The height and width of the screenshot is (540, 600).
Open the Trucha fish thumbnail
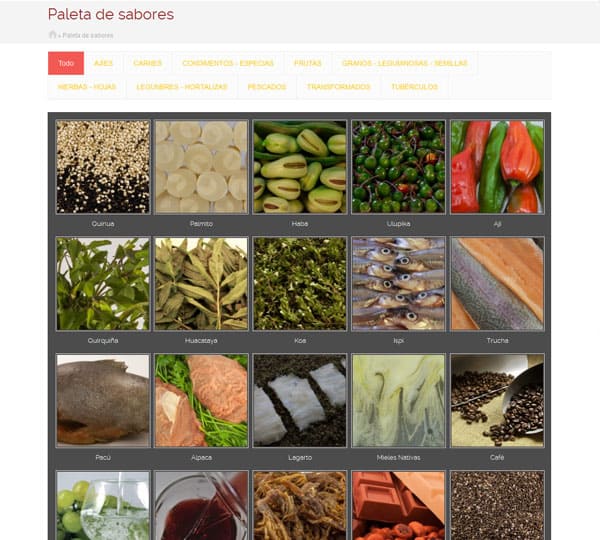(497, 284)
